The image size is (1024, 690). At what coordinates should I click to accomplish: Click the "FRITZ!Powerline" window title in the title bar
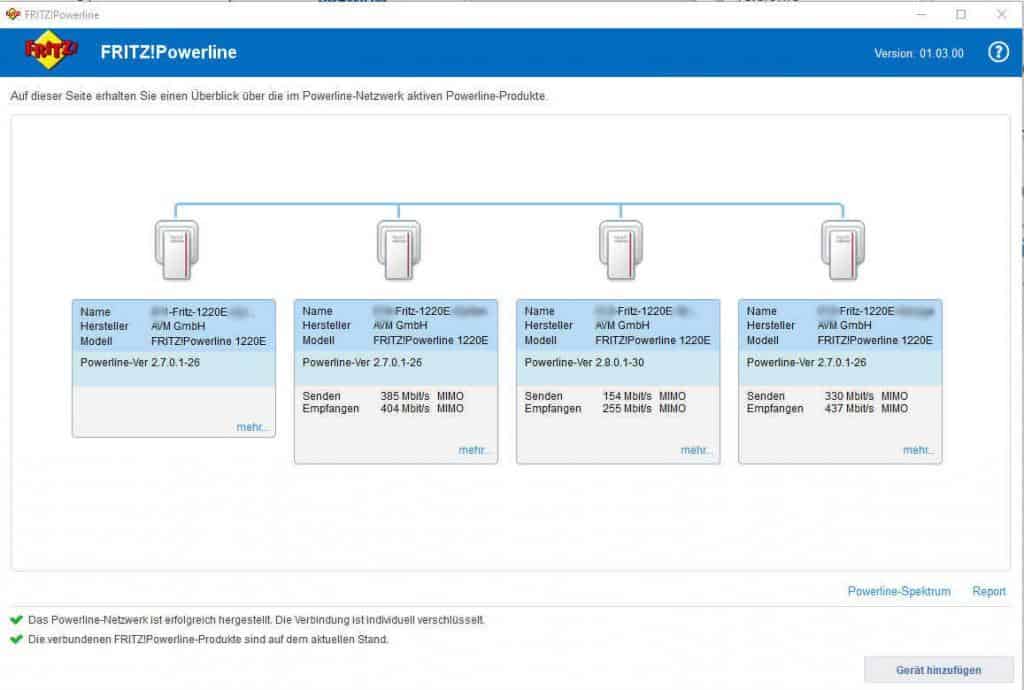(61, 14)
